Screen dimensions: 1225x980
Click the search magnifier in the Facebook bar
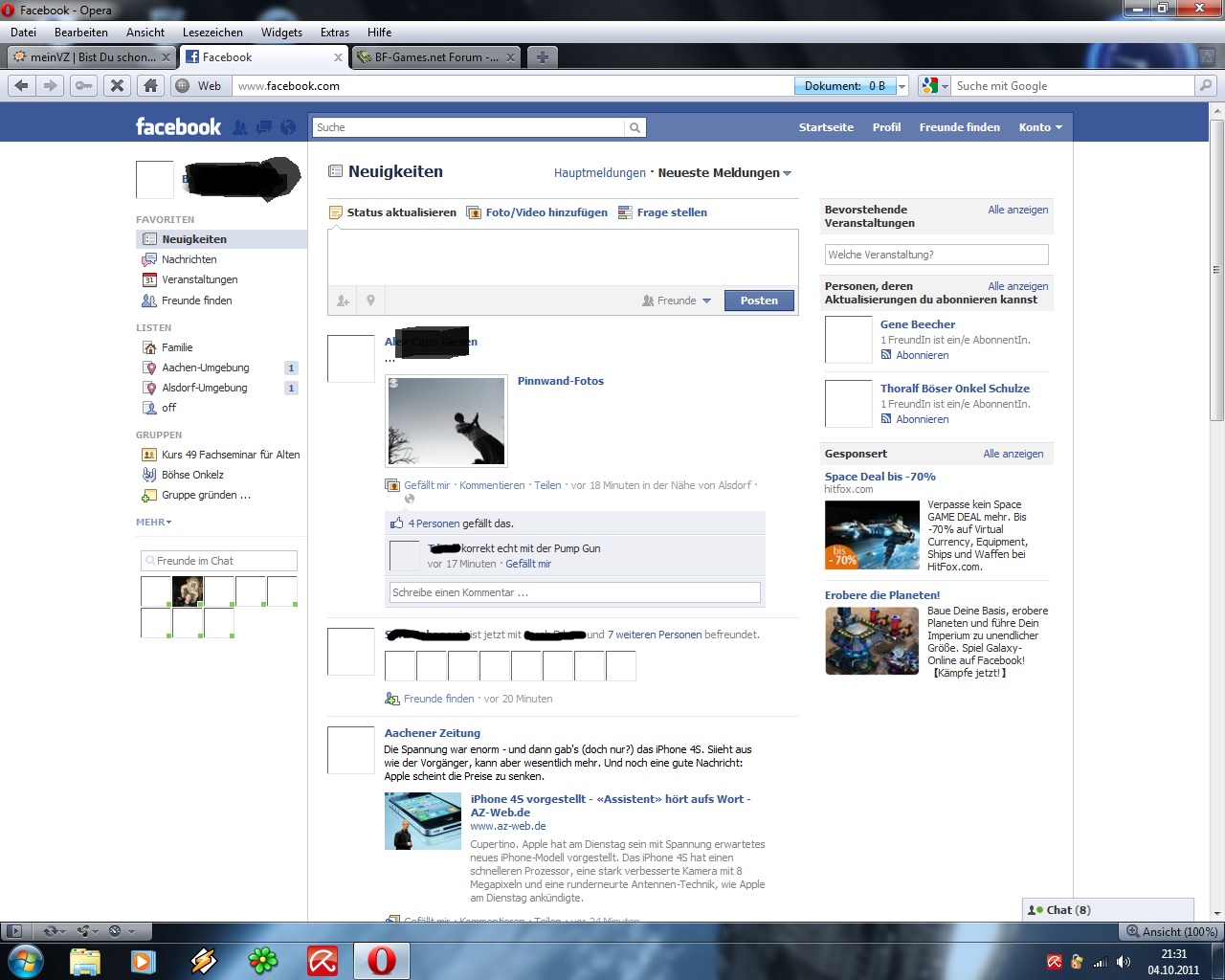click(635, 127)
